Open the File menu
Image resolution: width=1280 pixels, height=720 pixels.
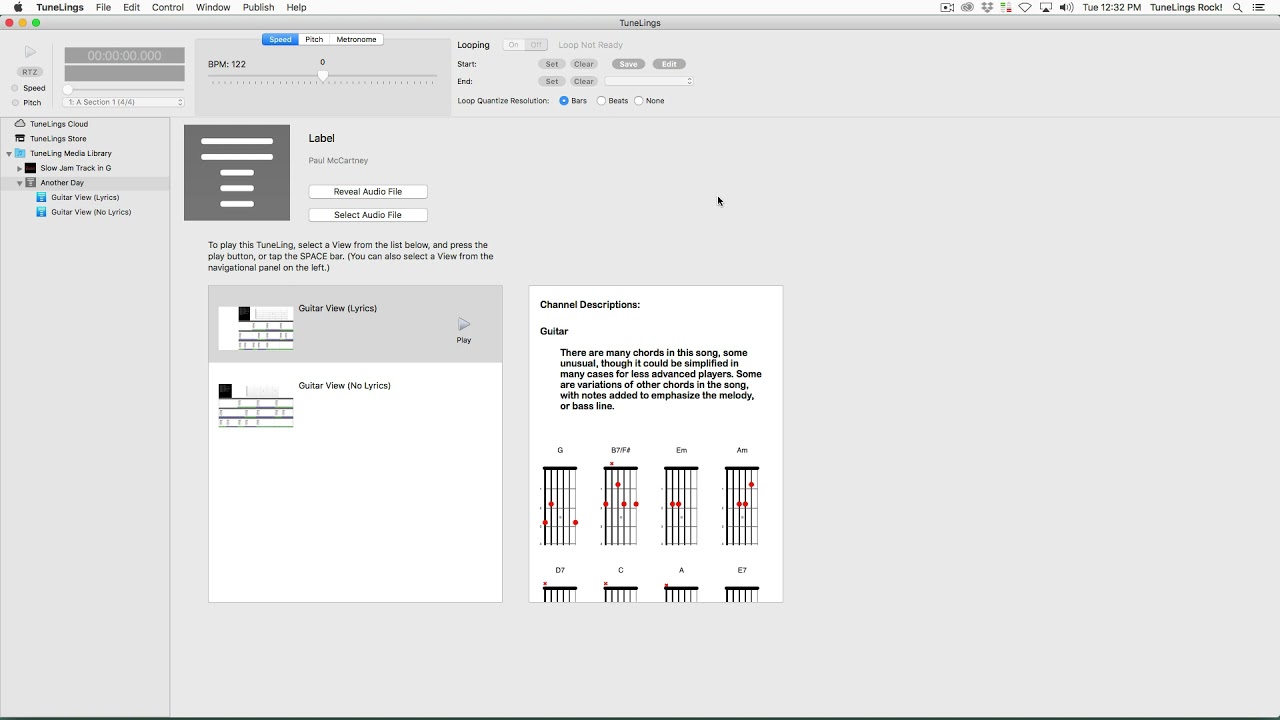point(103,7)
